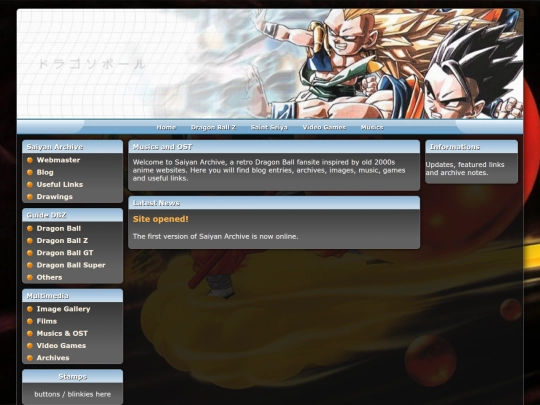Select Video Games in the top navigation bar
Image resolution: width=540 pixels, height=405 pixels.
pos(324,127)
